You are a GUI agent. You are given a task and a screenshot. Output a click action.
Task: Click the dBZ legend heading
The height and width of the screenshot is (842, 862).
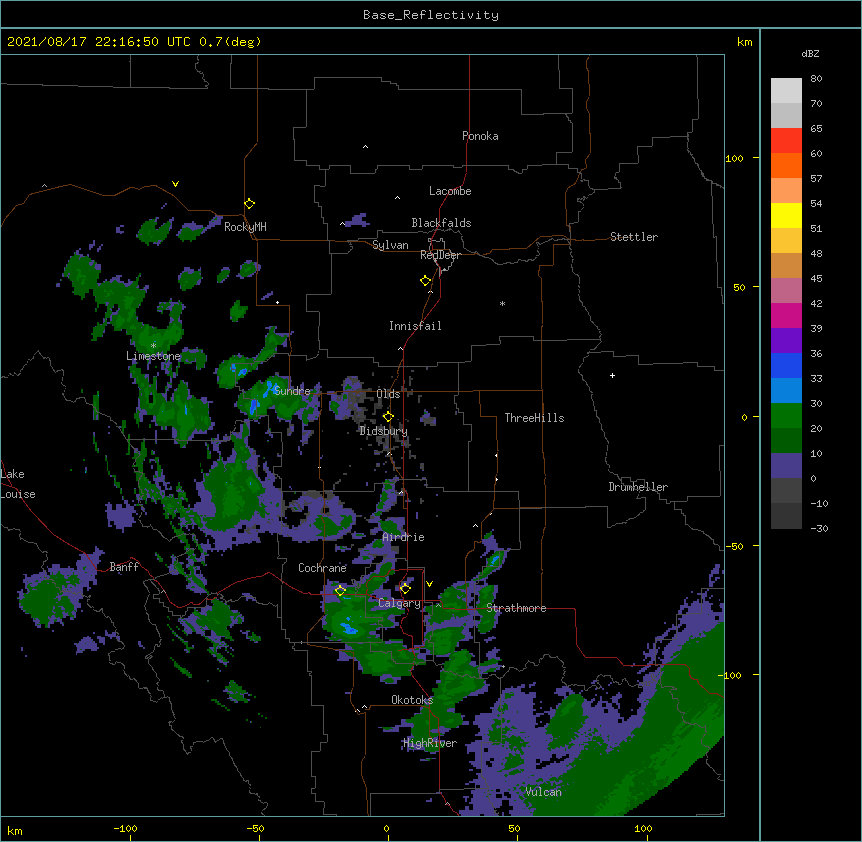810,53
